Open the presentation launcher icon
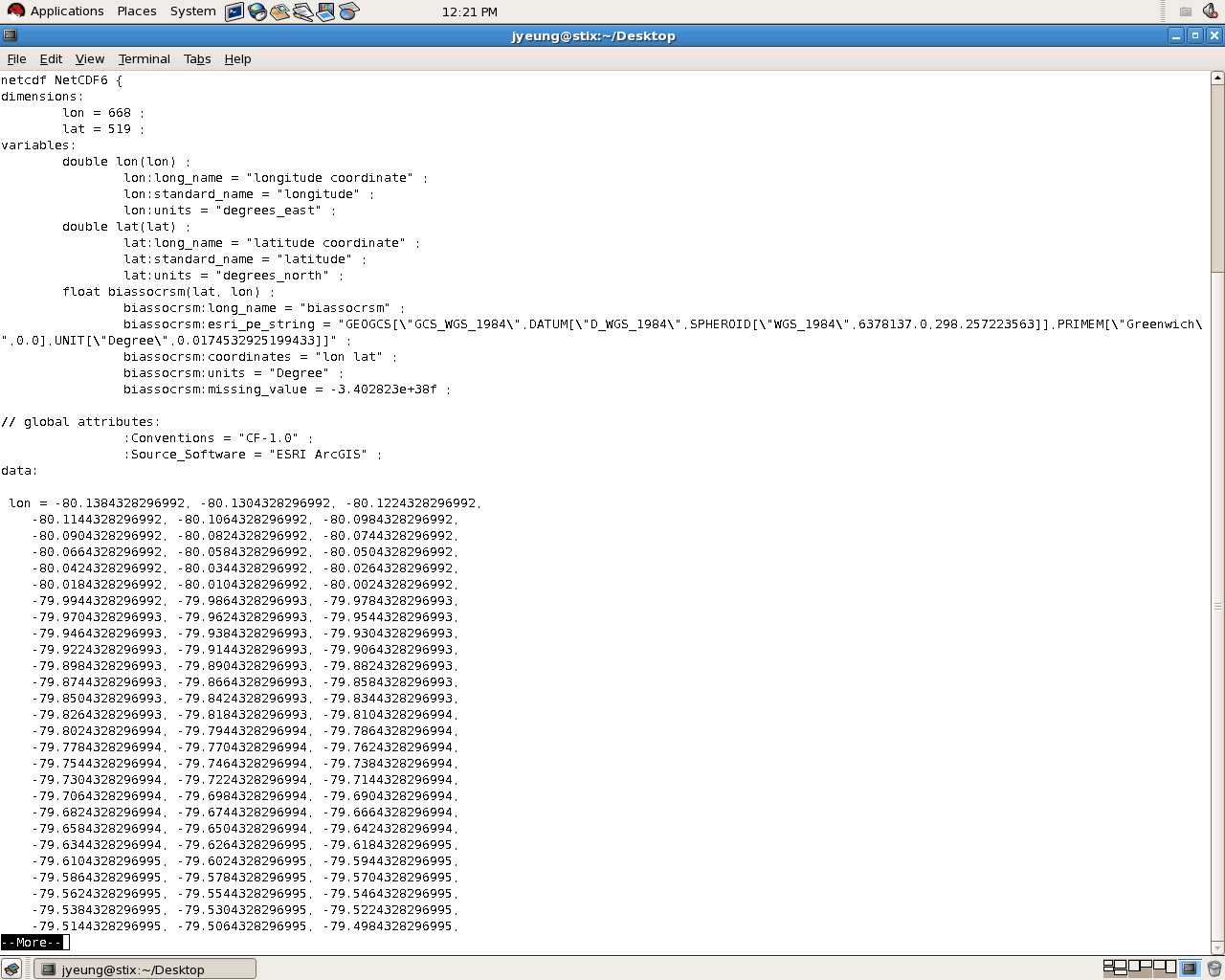This screenshot has height=980, width=1225. pos(326,11)
